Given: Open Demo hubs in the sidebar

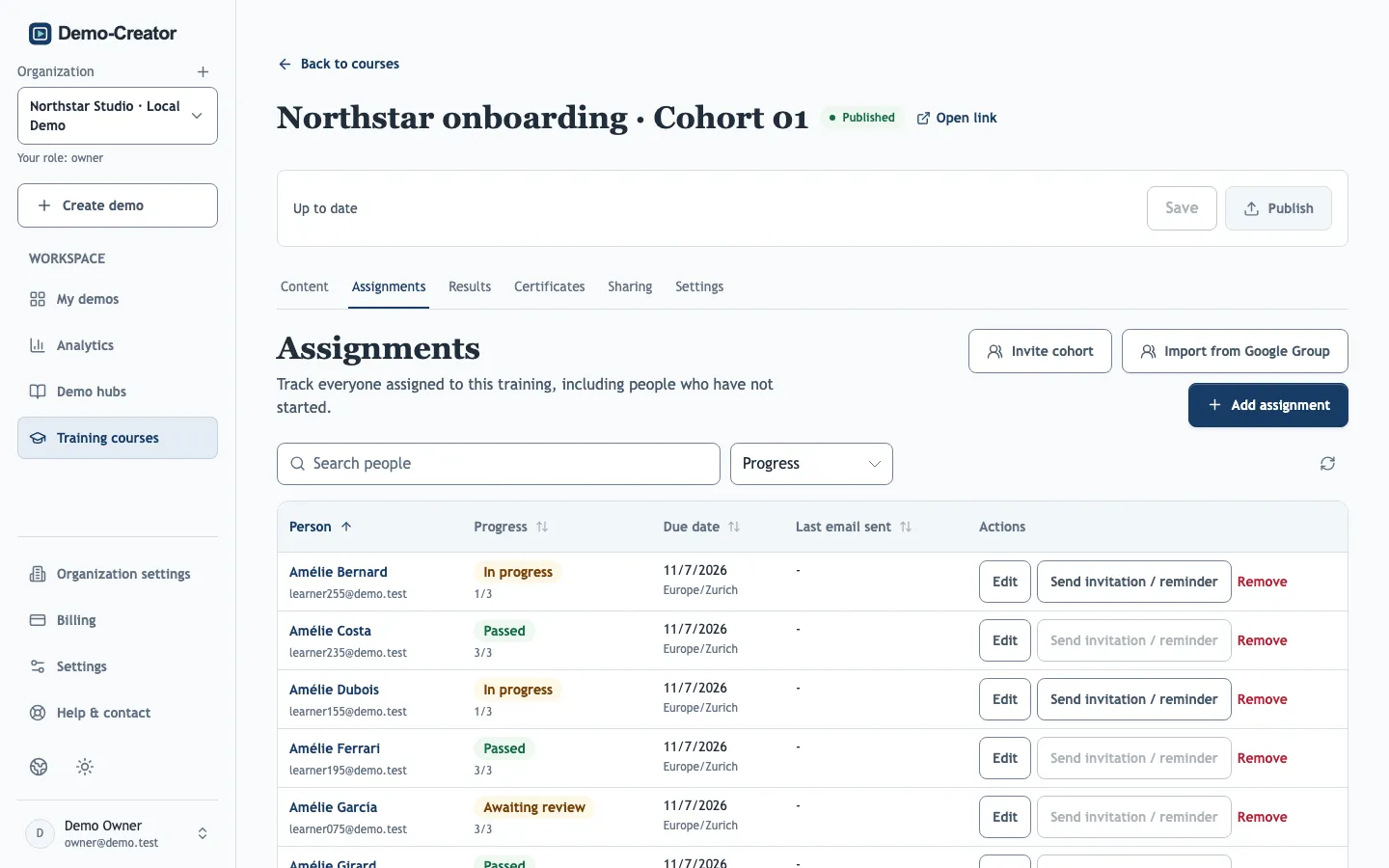Looking at the screenshot, I should (x=118, y=392).
